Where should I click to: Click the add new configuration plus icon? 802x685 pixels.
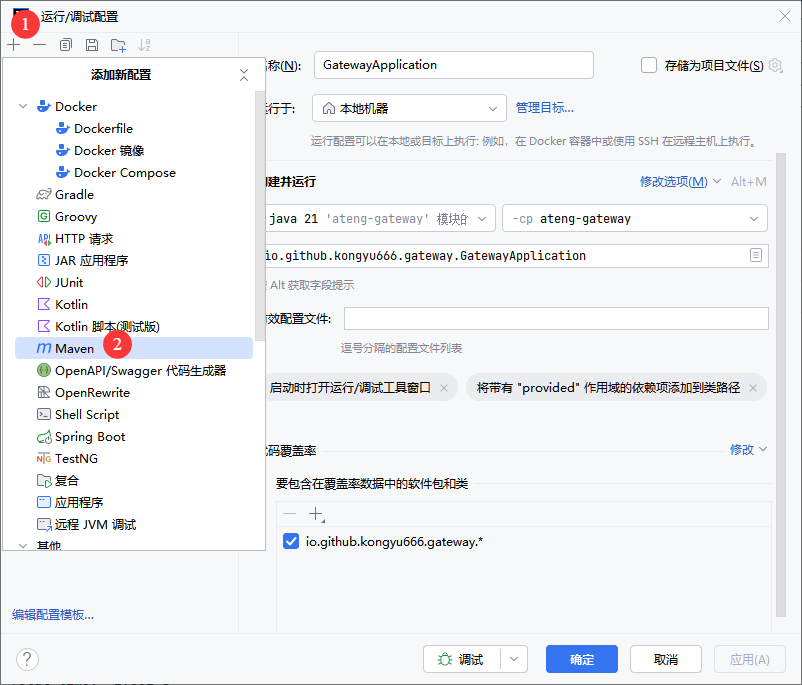13,45
